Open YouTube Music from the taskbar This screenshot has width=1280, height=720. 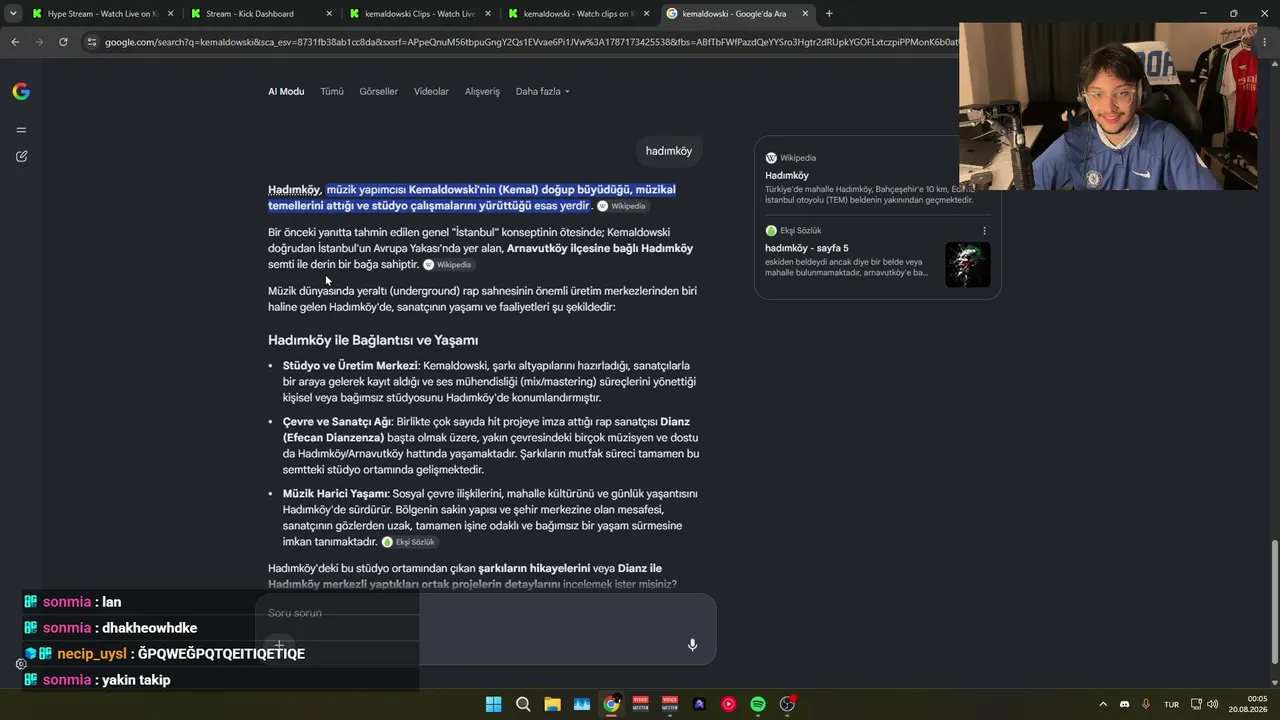point(729,704)
